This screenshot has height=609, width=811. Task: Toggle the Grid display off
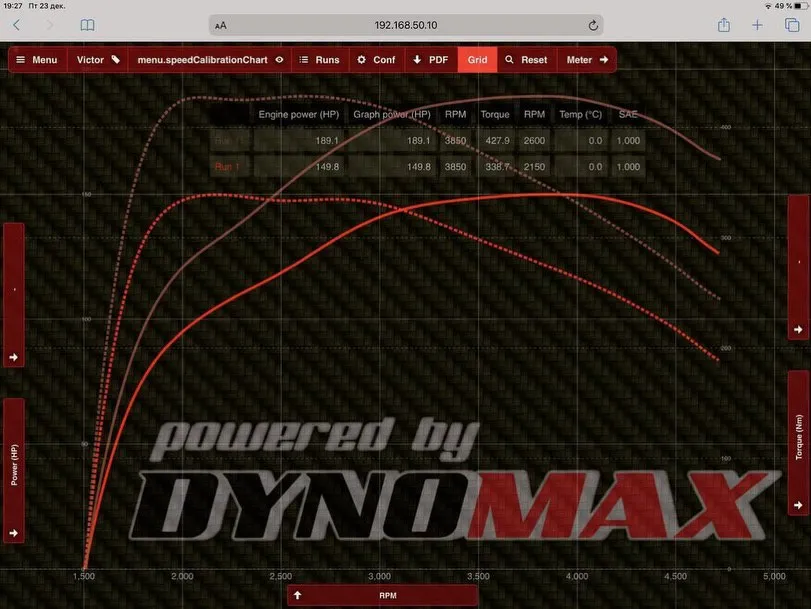[x=478, y=60]
